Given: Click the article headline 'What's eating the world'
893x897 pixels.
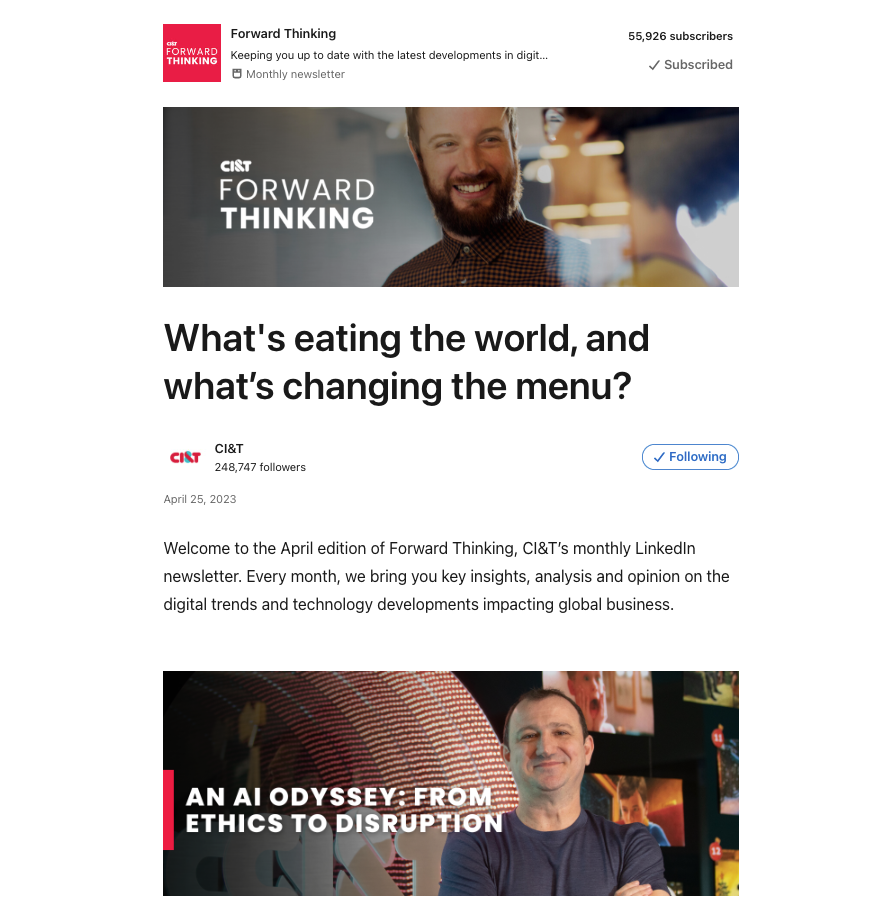Looking at the screenshot, I should point(406,362).
